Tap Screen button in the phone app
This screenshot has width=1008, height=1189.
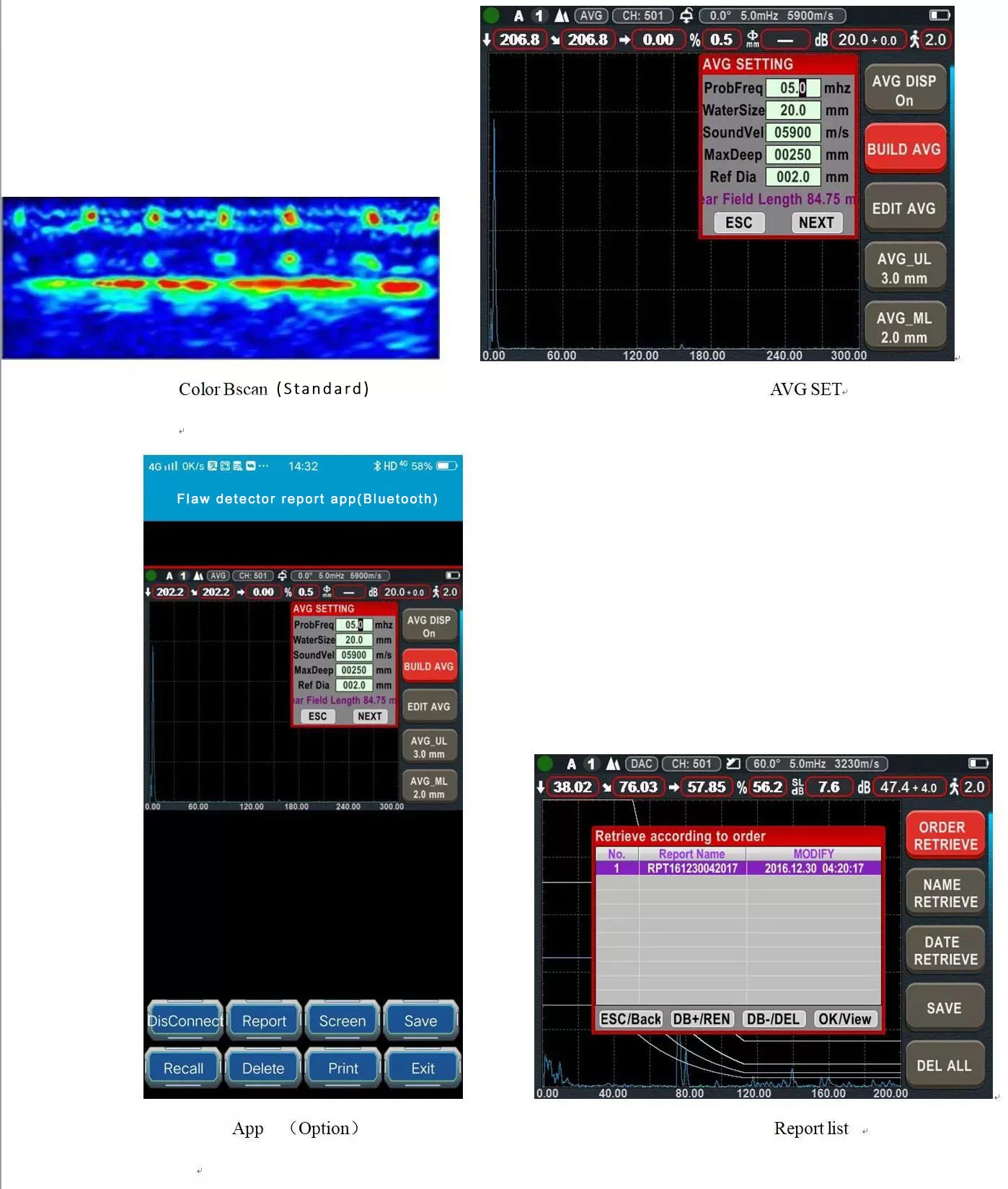pos(342,1021)
